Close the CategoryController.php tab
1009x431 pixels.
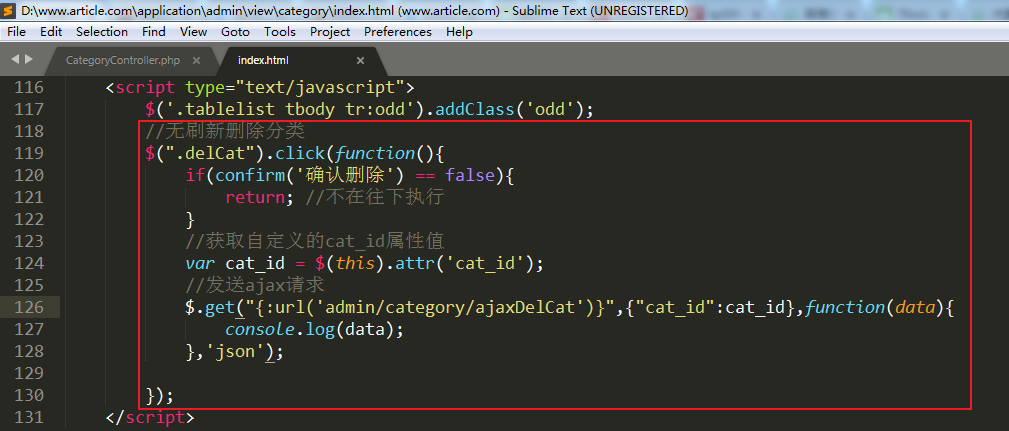196,60
